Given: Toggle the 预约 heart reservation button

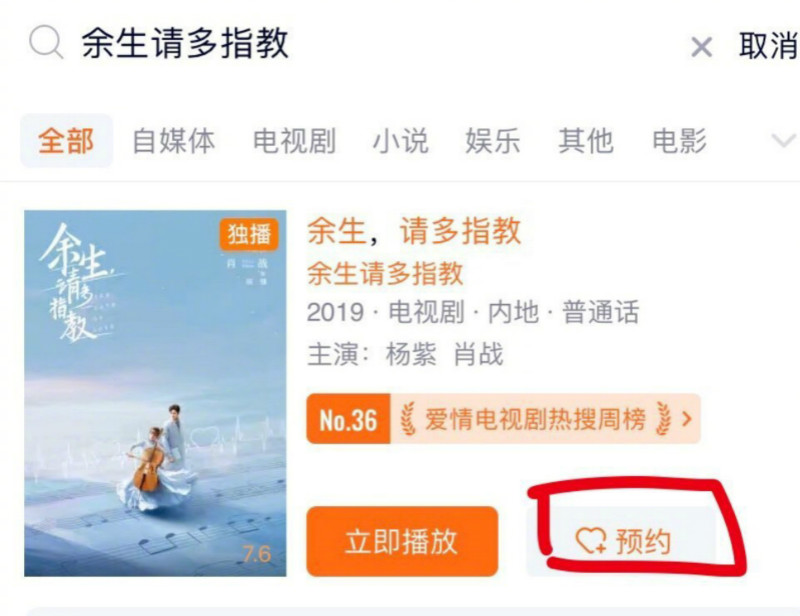Looking at the screenshot, I should [x=621, y=541].
